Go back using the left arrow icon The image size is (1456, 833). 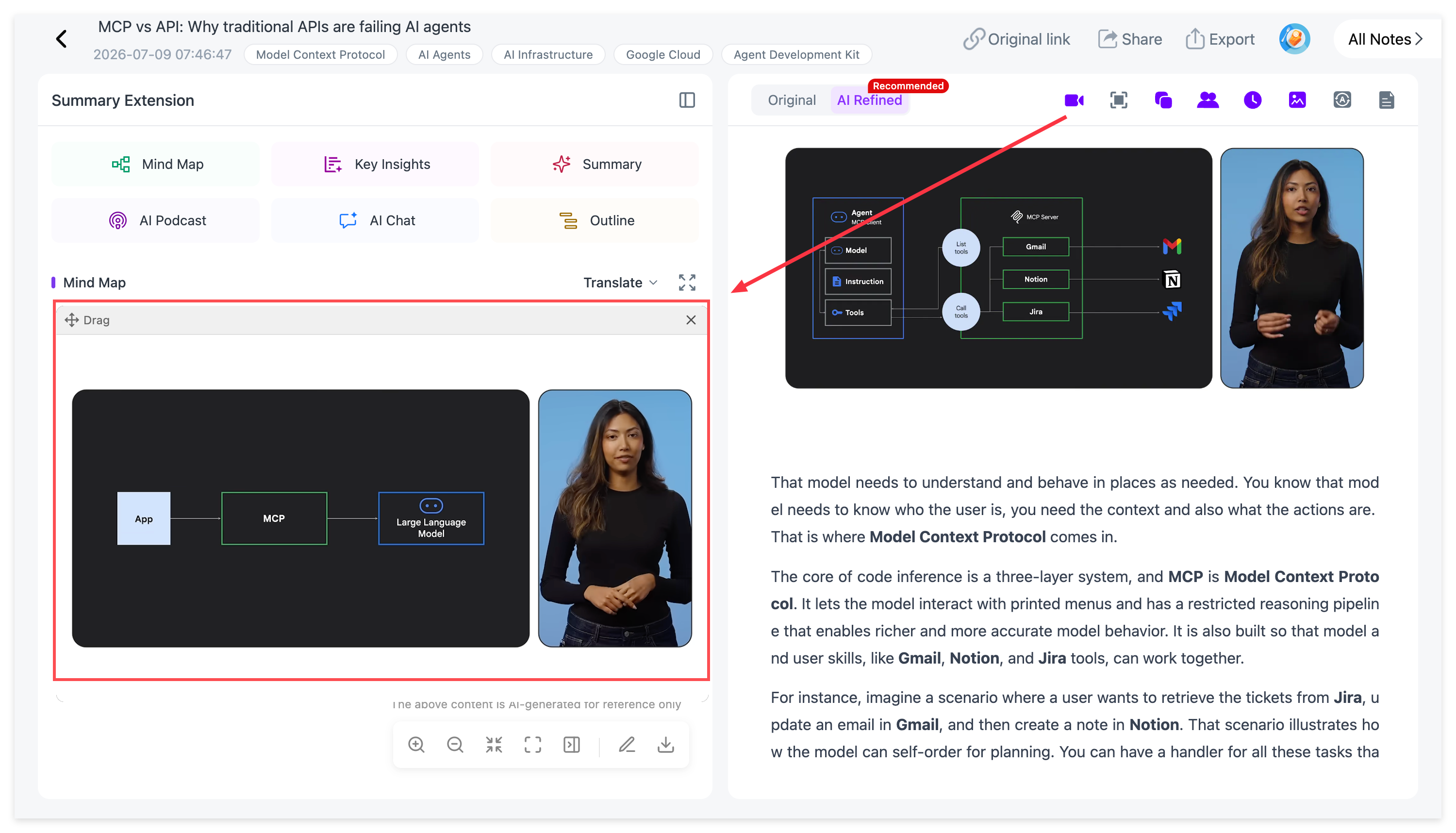pos(62,39)
